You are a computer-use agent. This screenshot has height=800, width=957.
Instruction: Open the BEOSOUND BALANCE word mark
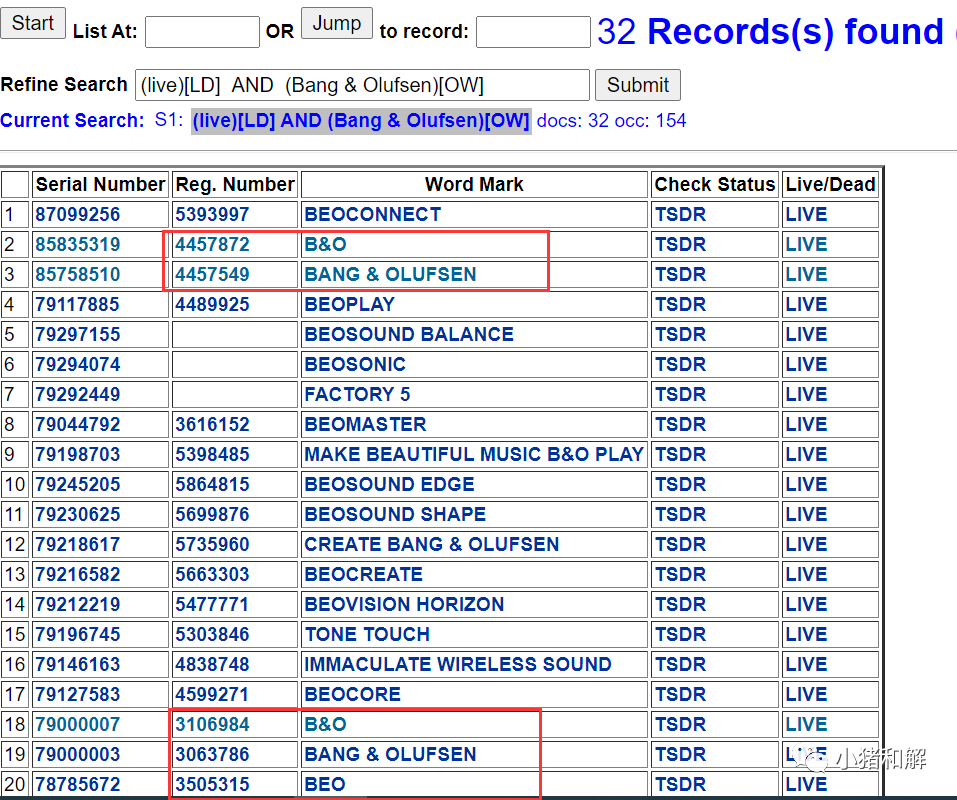coord(409,334)
